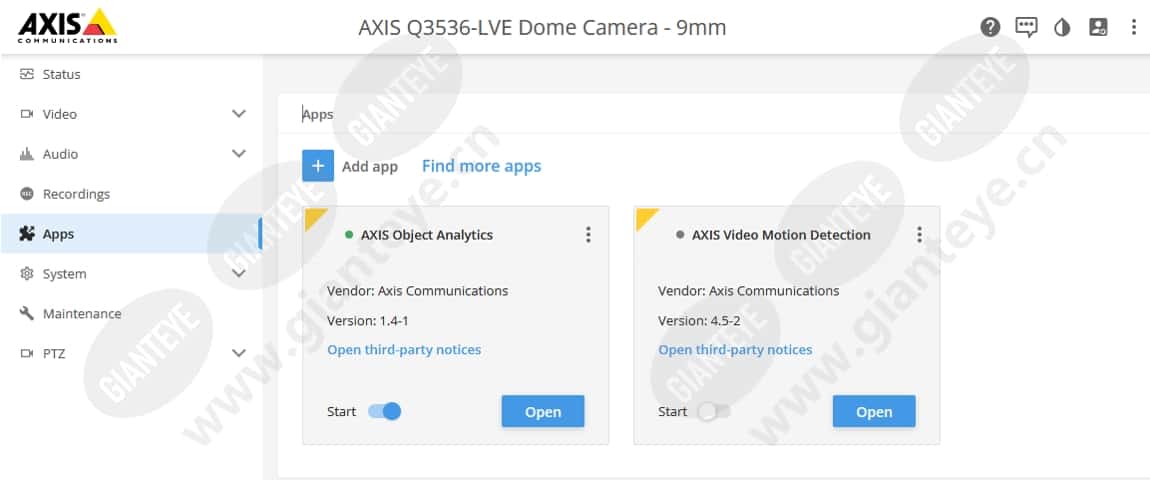The image size is (1150, 480).
Task: Open AXIS Video Motion Detection options menu
Action: point(919,235)
